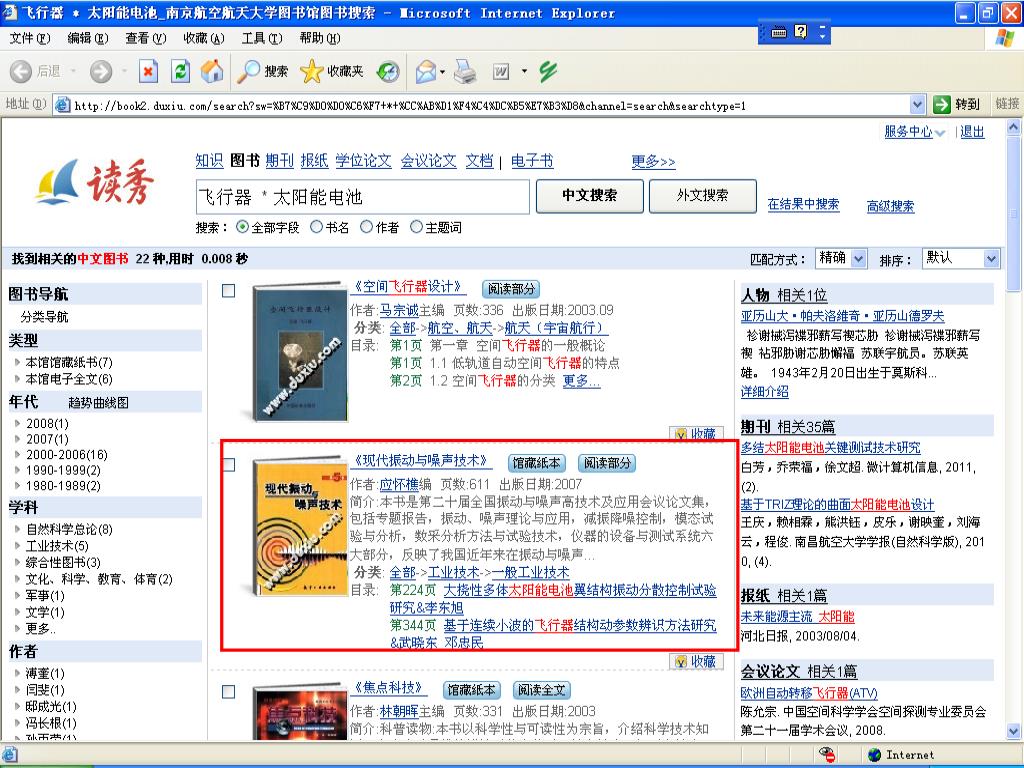Open the magnifier Search toolbar button
Viewport: 1024px width, 768px height.
pyautogui.click(x=262, y=71)
